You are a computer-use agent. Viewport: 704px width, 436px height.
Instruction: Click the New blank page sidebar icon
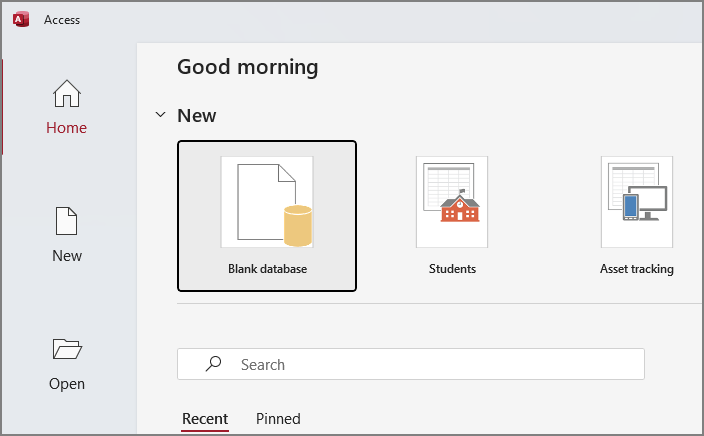67,222
